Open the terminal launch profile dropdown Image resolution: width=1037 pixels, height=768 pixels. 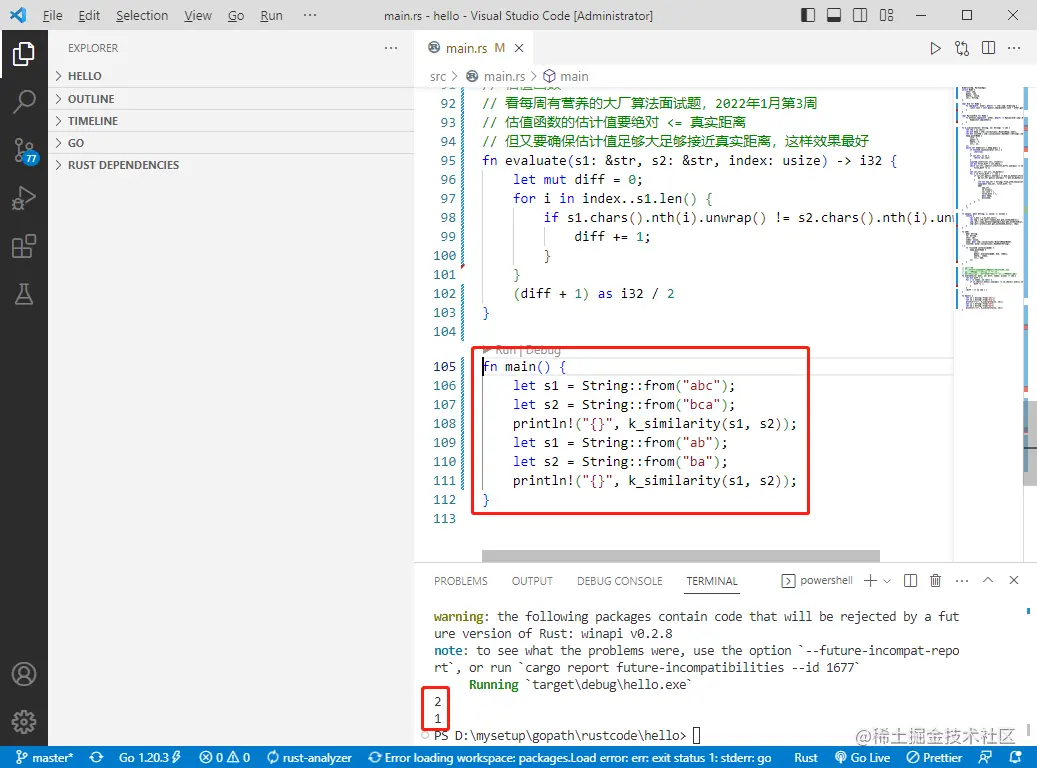(x=887, y=581)
